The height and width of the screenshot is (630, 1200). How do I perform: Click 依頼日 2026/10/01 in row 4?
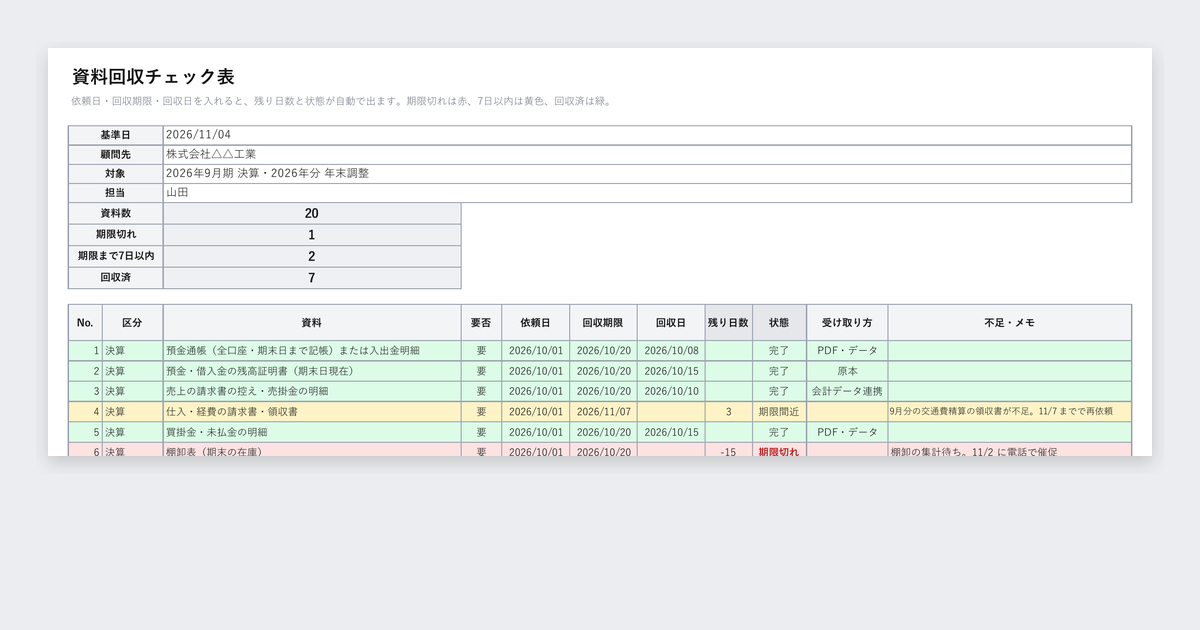pos(536,412)
